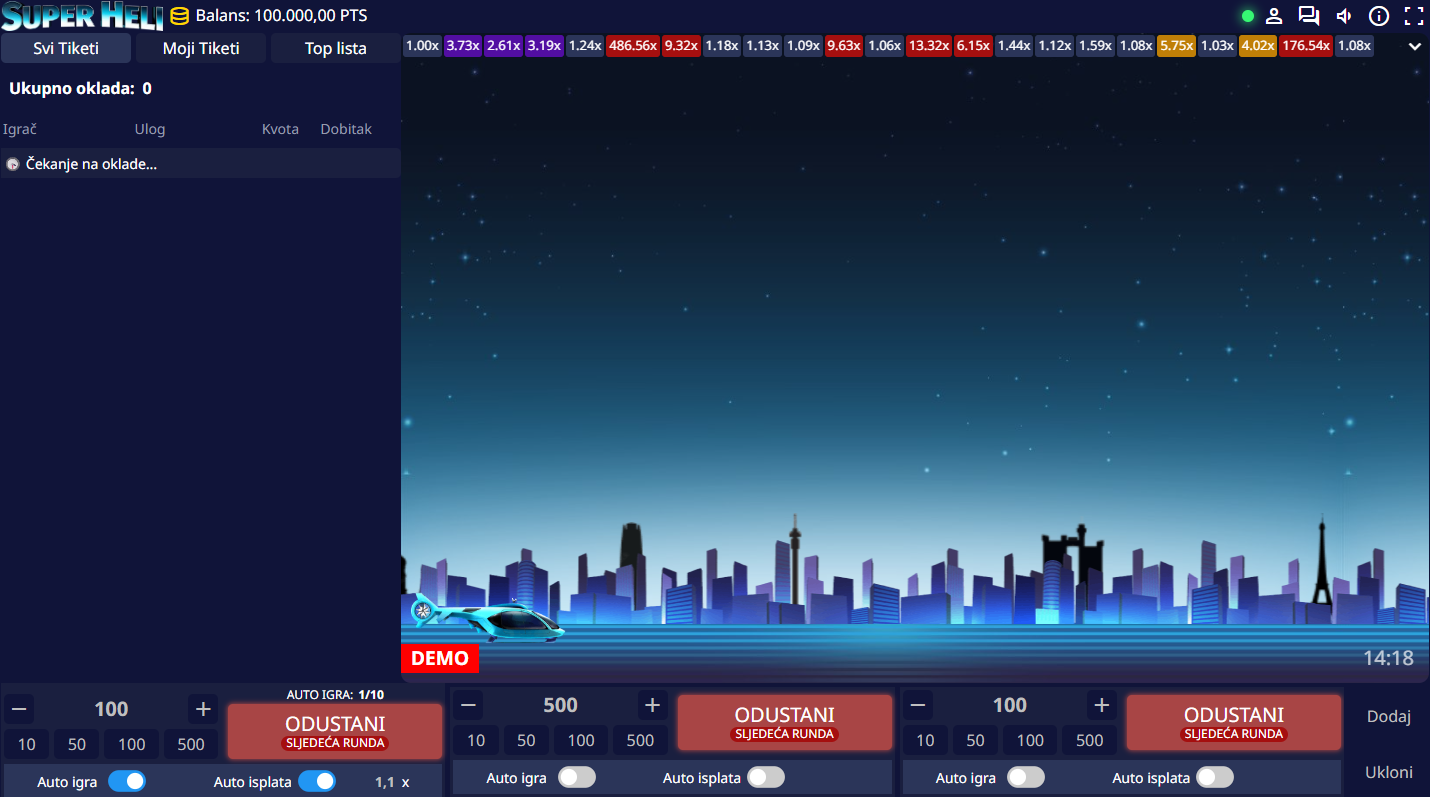1430x797 pixels.
Task: Select quick bet 50 in third panel
Action: tap(976, 740)
